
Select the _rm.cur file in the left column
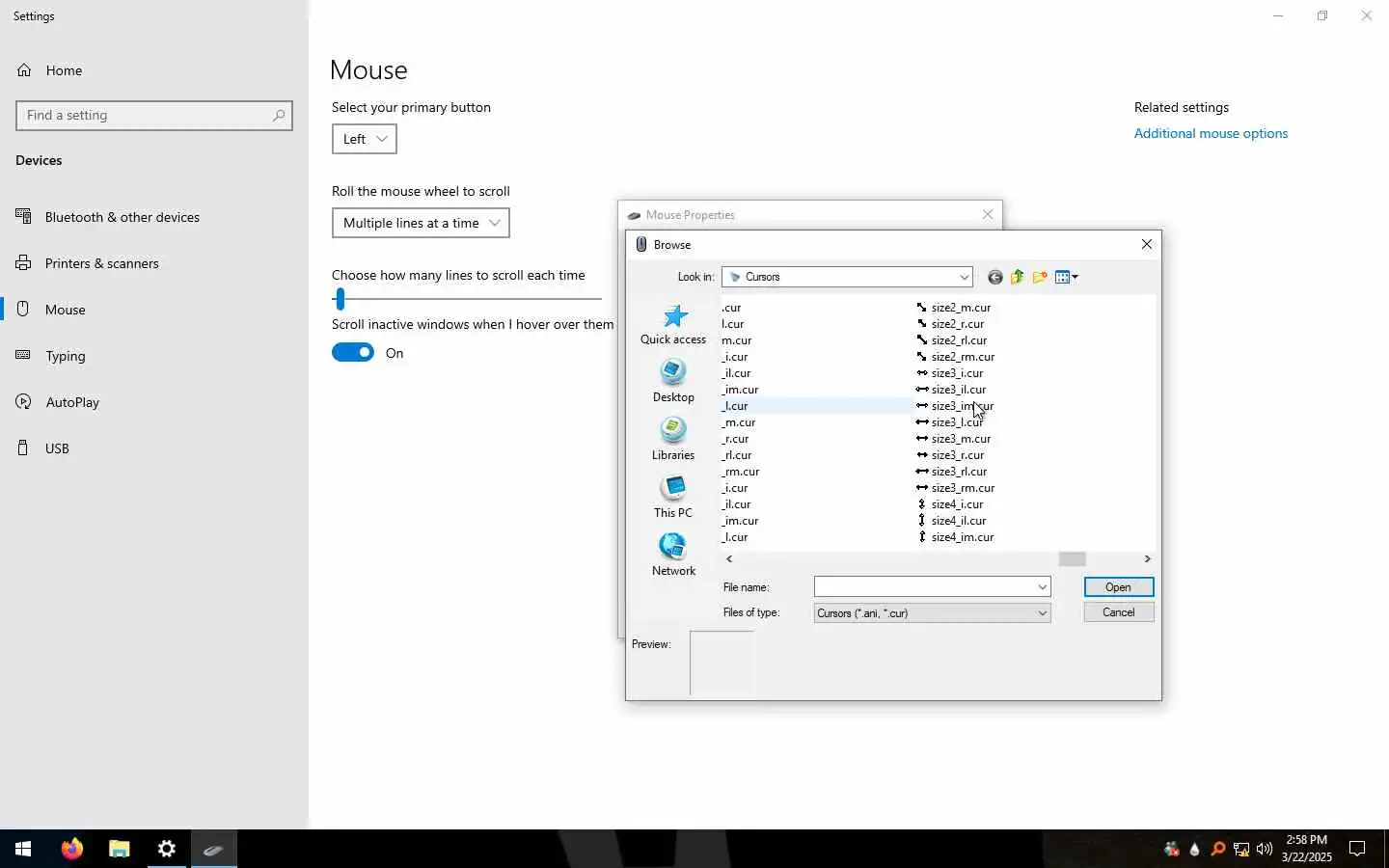click(x=741, y=472)
